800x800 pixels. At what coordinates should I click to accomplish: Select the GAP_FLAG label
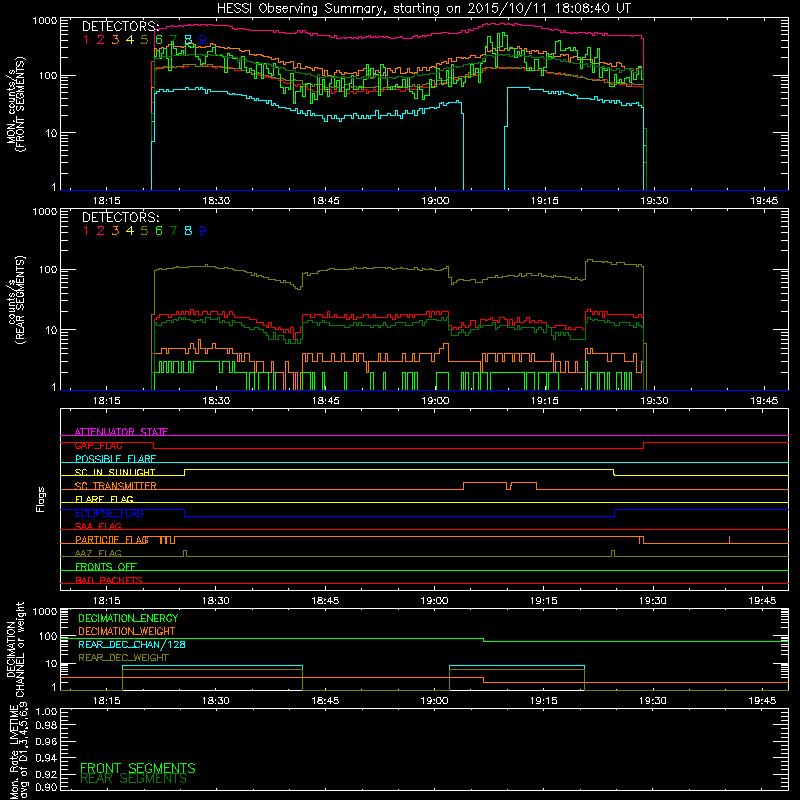pyautogui.click(x=98, y=445)
